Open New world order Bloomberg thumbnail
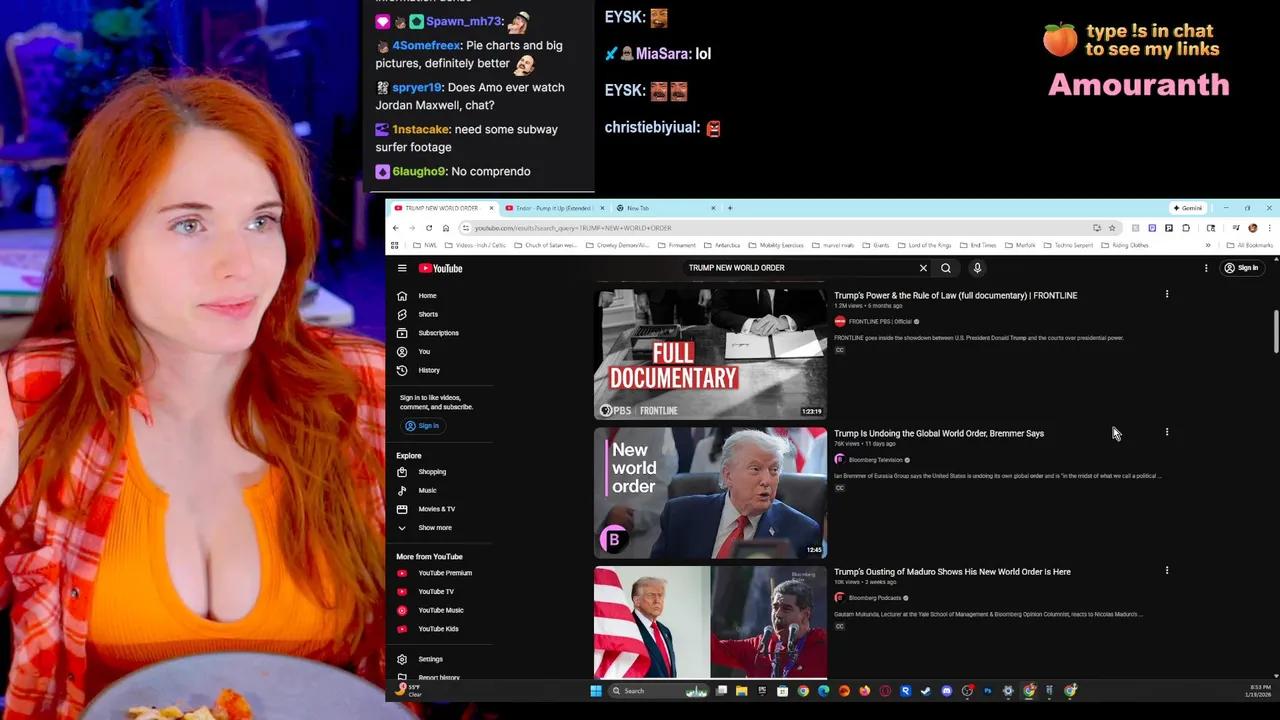This screenshot has height=720, width=1280. coord(710,492)
